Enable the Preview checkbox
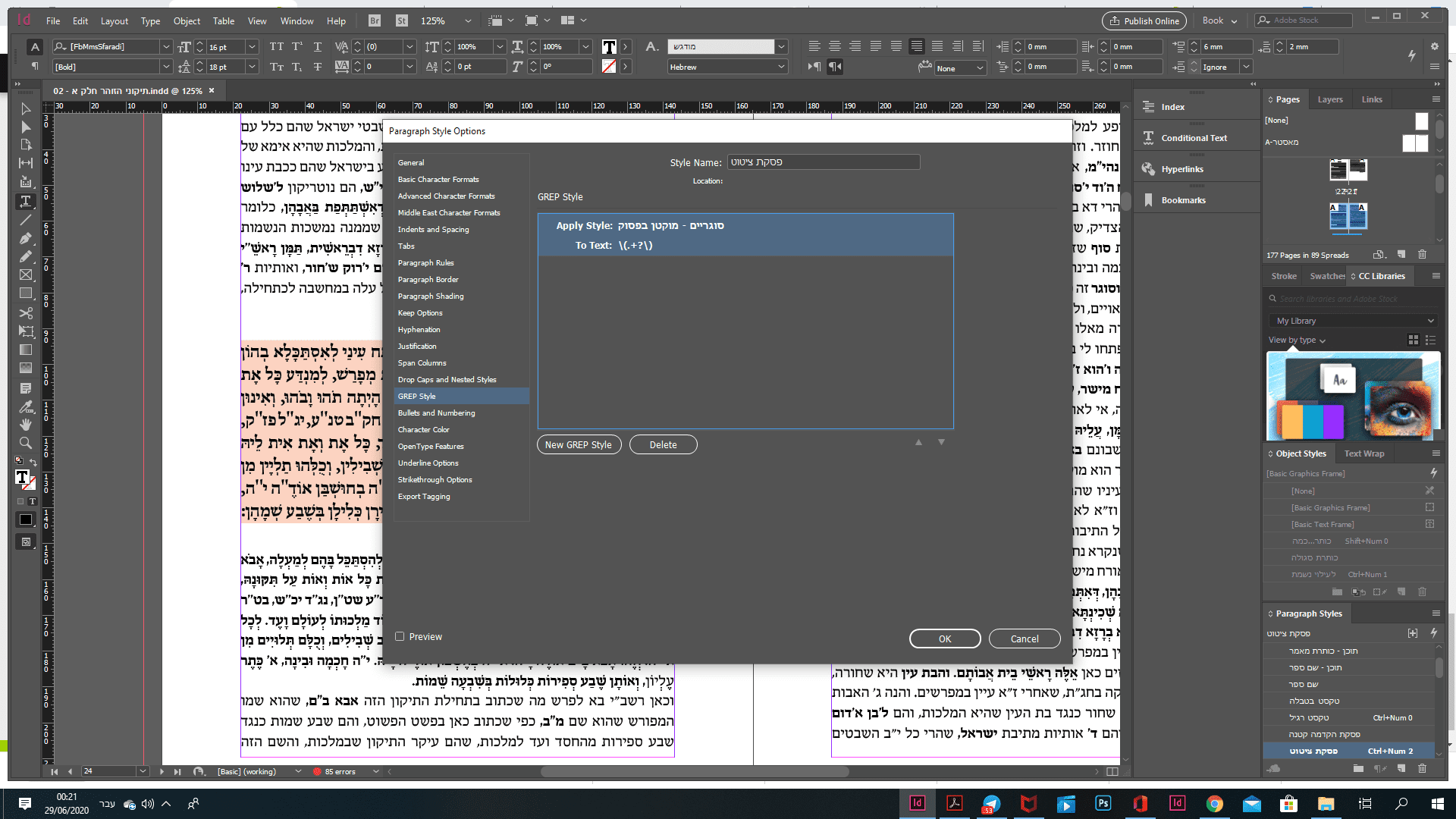1456x819 pixels. pyautogui.click(x=400, y=637)
